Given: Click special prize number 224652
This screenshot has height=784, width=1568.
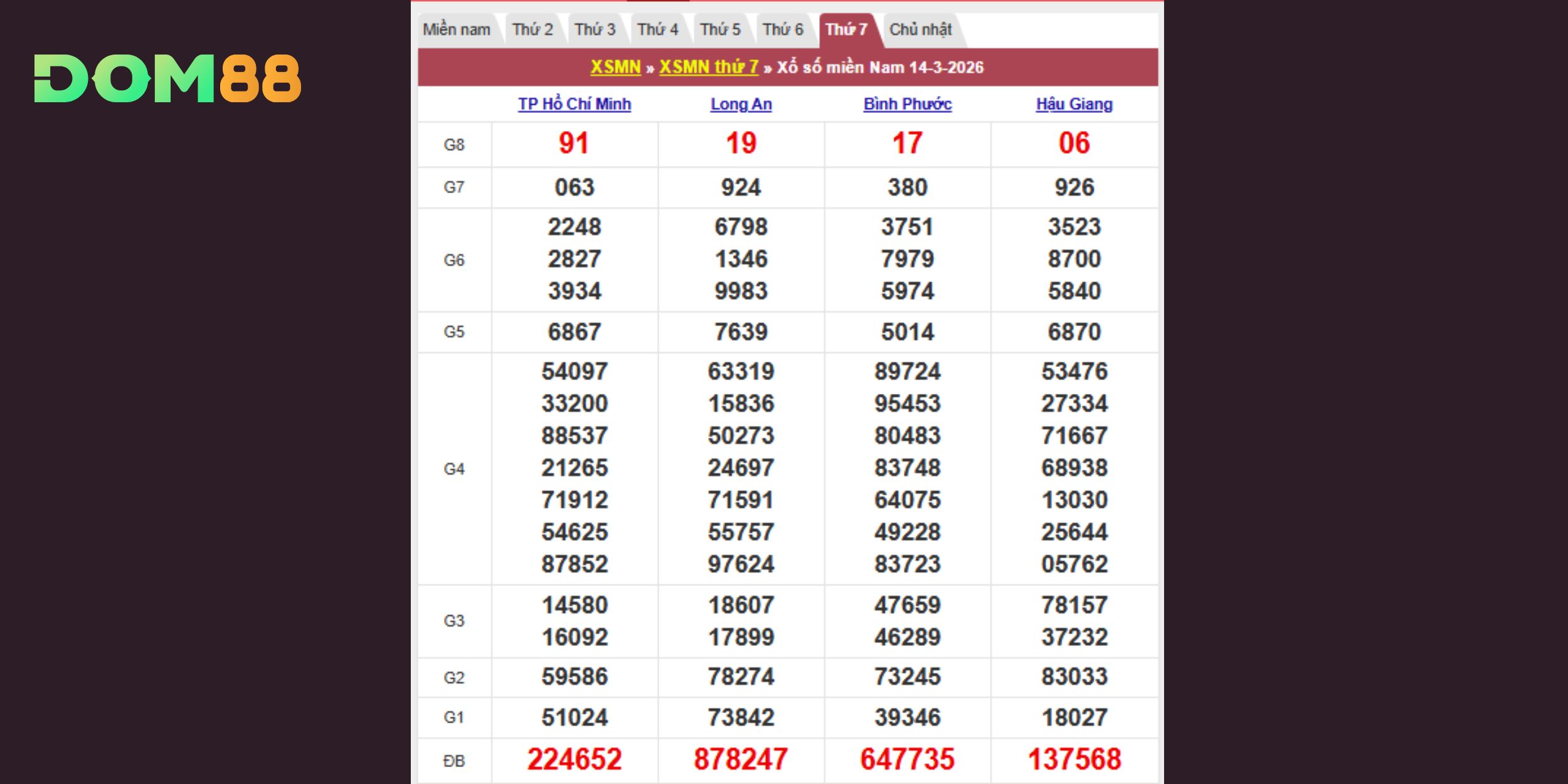Looking at the screenshot, I should point(574,760).
